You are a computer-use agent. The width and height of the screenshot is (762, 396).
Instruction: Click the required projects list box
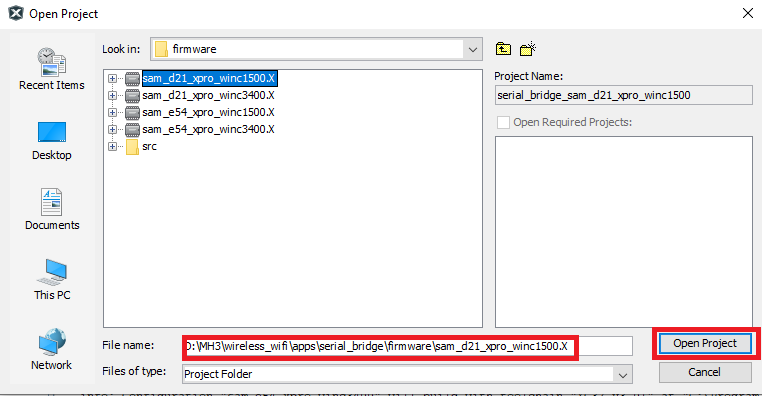[623, 232]
